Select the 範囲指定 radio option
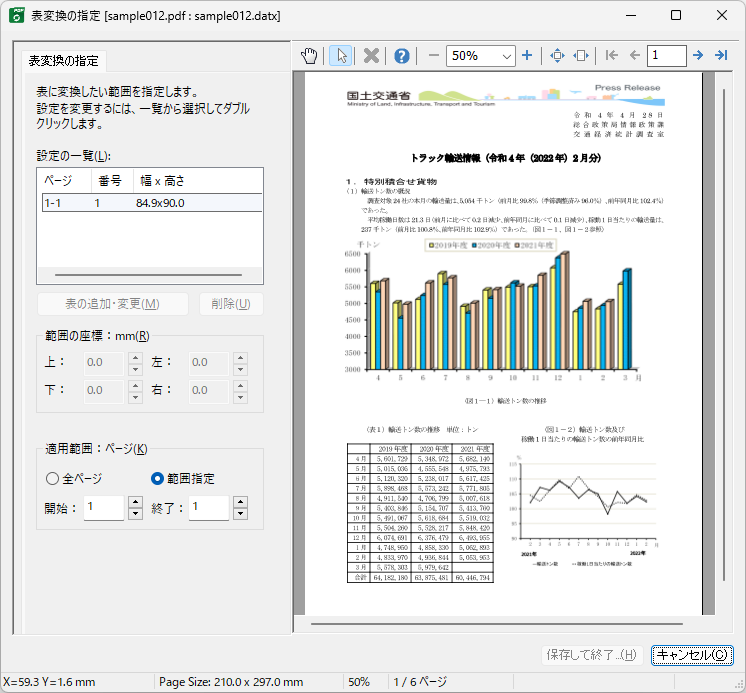The height and width of the screenshot is (693, 746). 157,479
